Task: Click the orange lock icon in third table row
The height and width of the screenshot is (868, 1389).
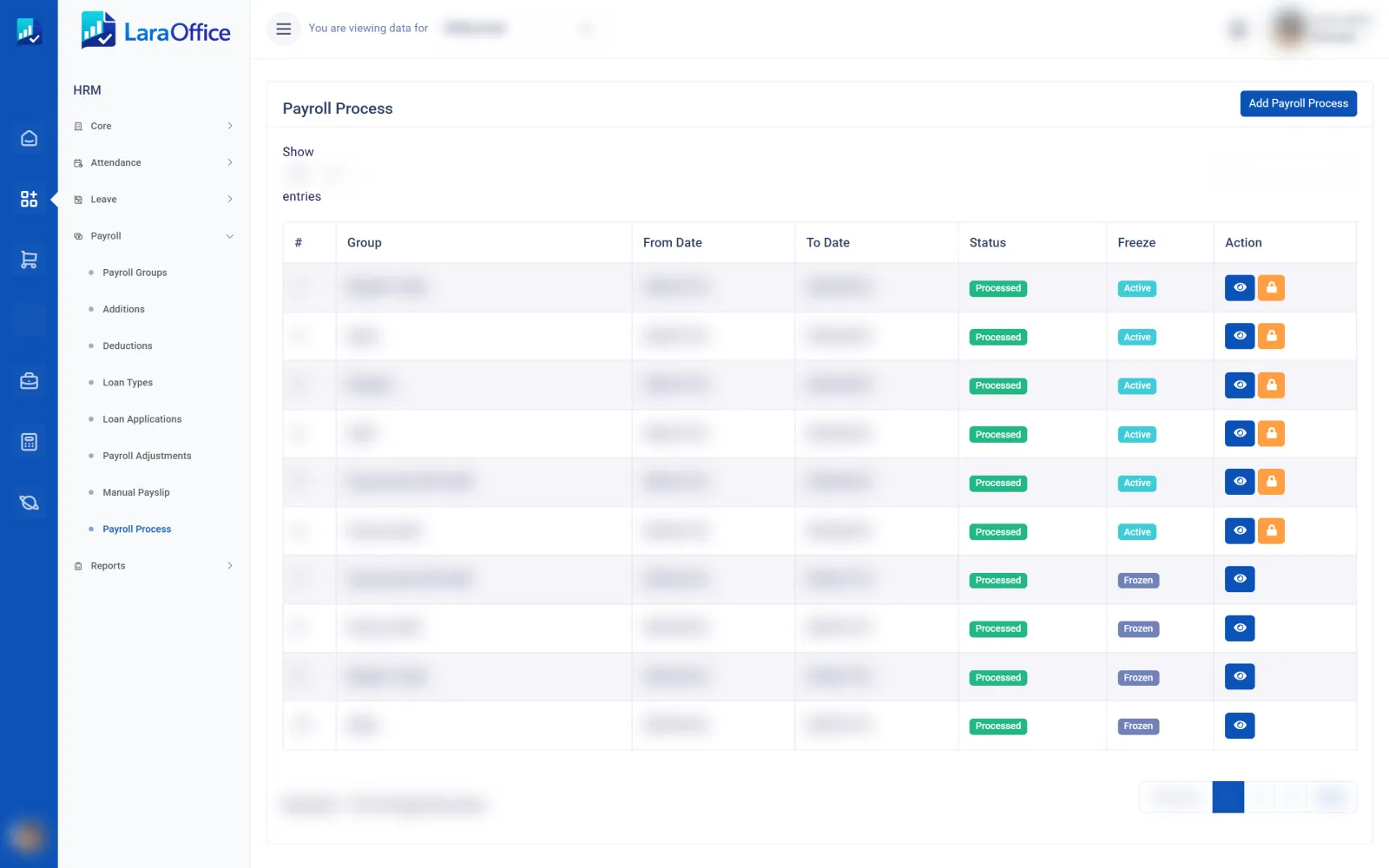Action: point(1271,385)
